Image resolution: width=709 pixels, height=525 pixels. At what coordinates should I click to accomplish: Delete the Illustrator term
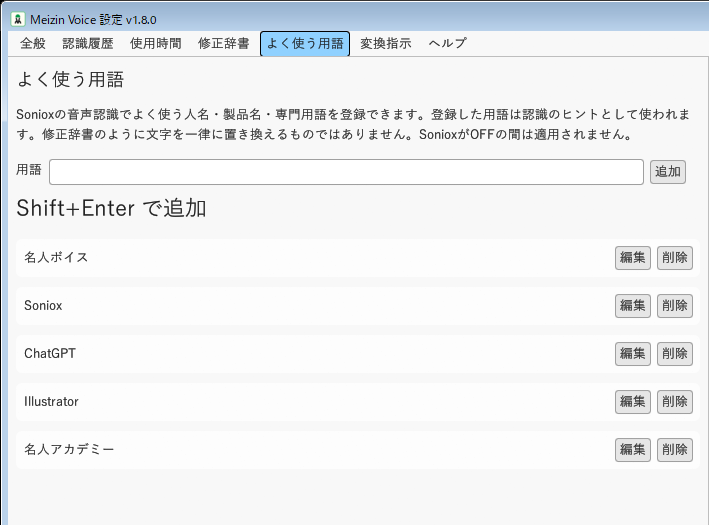click(x=675, y=402)
